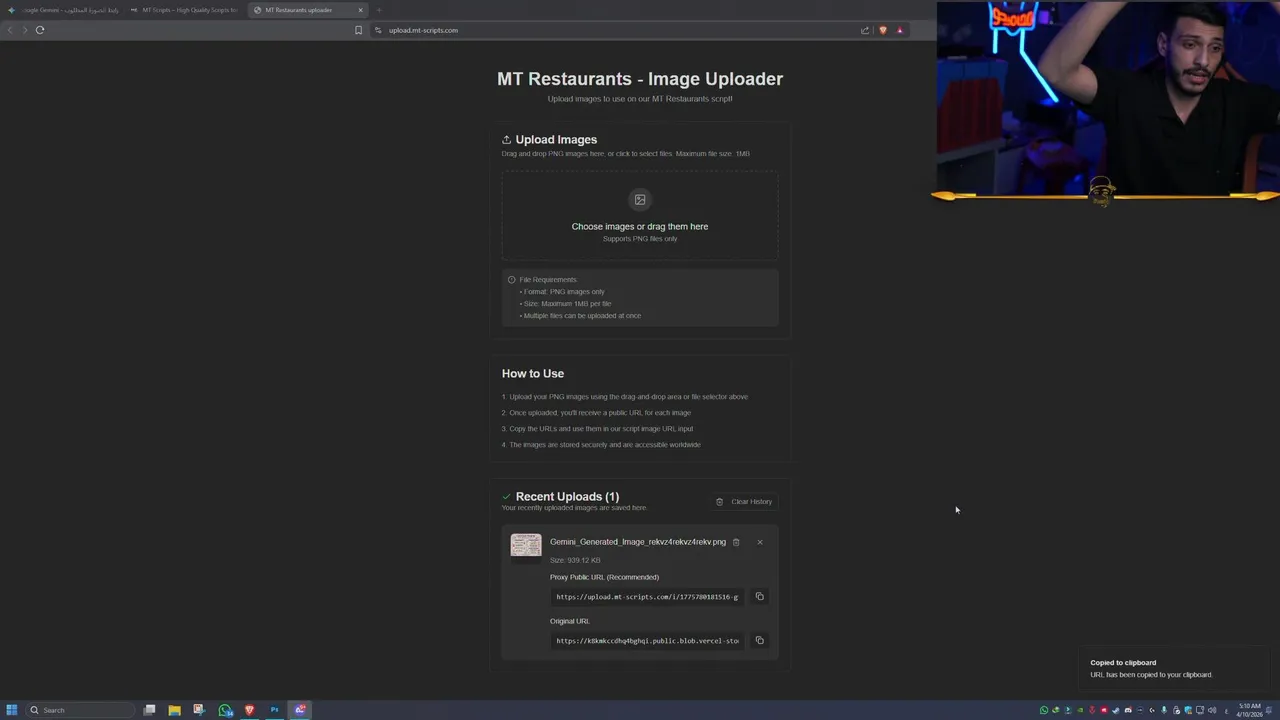Screen dimensions: 1280x720
Task: Open Discord tray icon
Action: tap(1128, 710)
